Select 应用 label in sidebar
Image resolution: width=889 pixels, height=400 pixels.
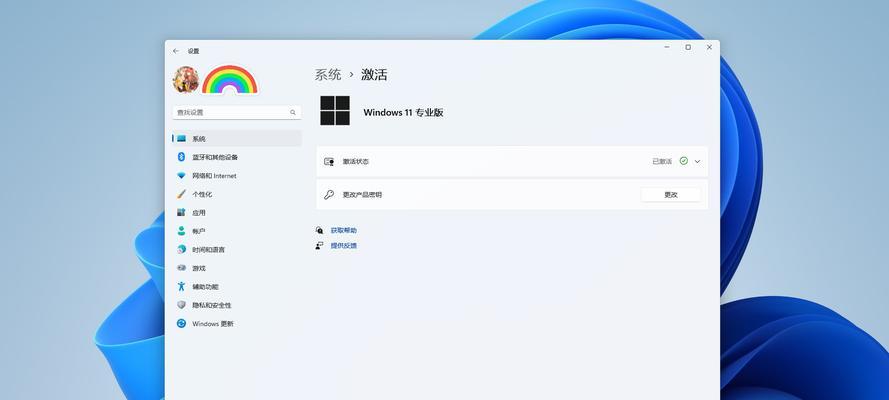(198, 212)
